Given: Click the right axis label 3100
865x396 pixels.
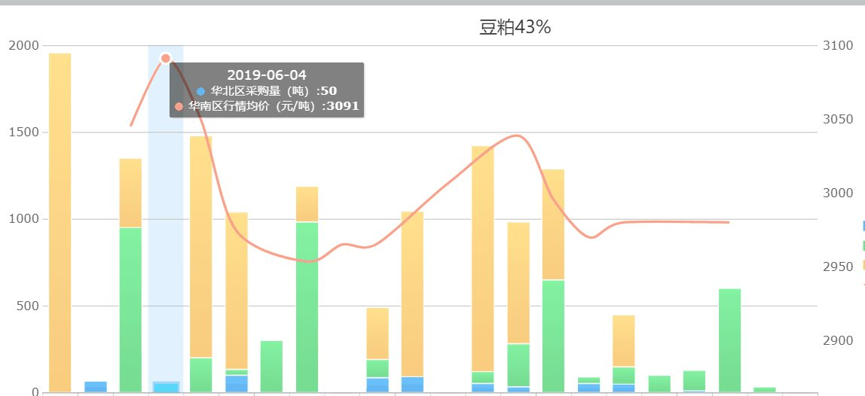Looking at the screenshot, I should coord(837,46).
